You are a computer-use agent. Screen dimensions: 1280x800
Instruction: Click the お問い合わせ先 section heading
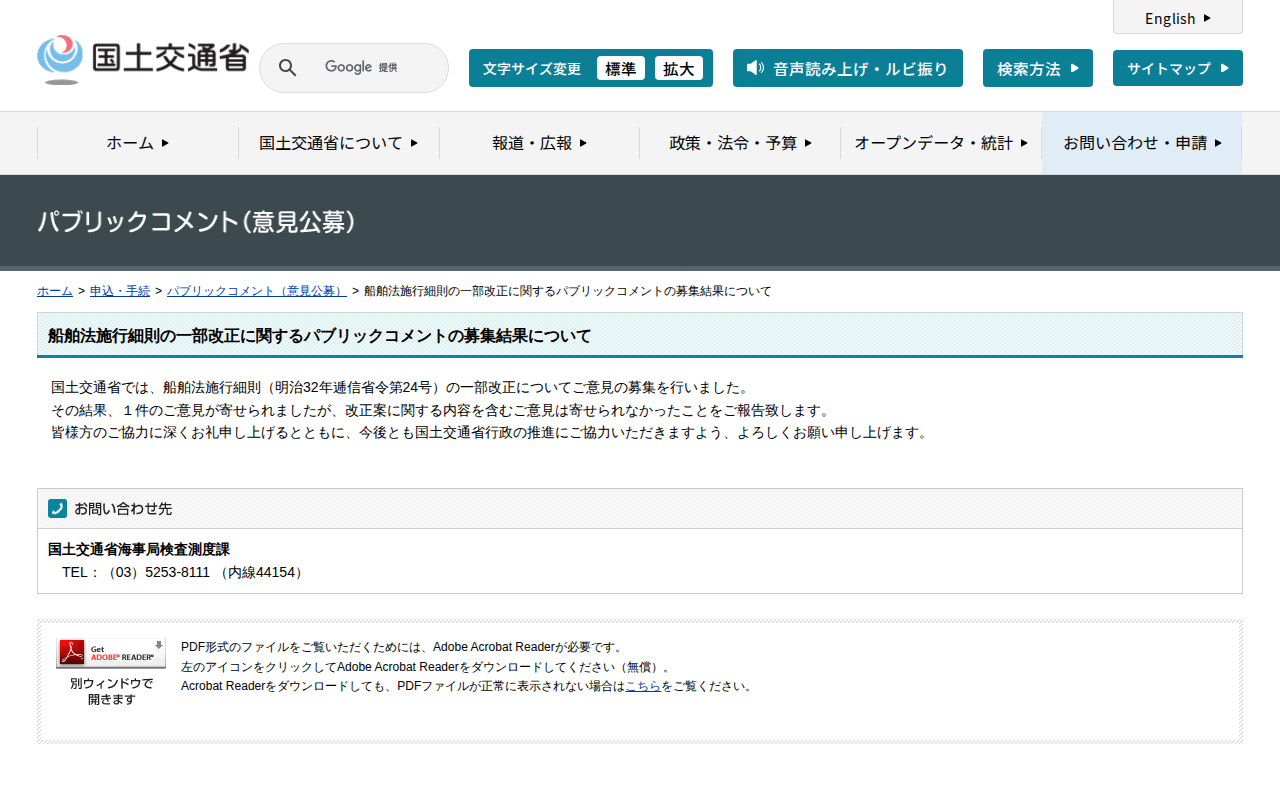[123, 508]
